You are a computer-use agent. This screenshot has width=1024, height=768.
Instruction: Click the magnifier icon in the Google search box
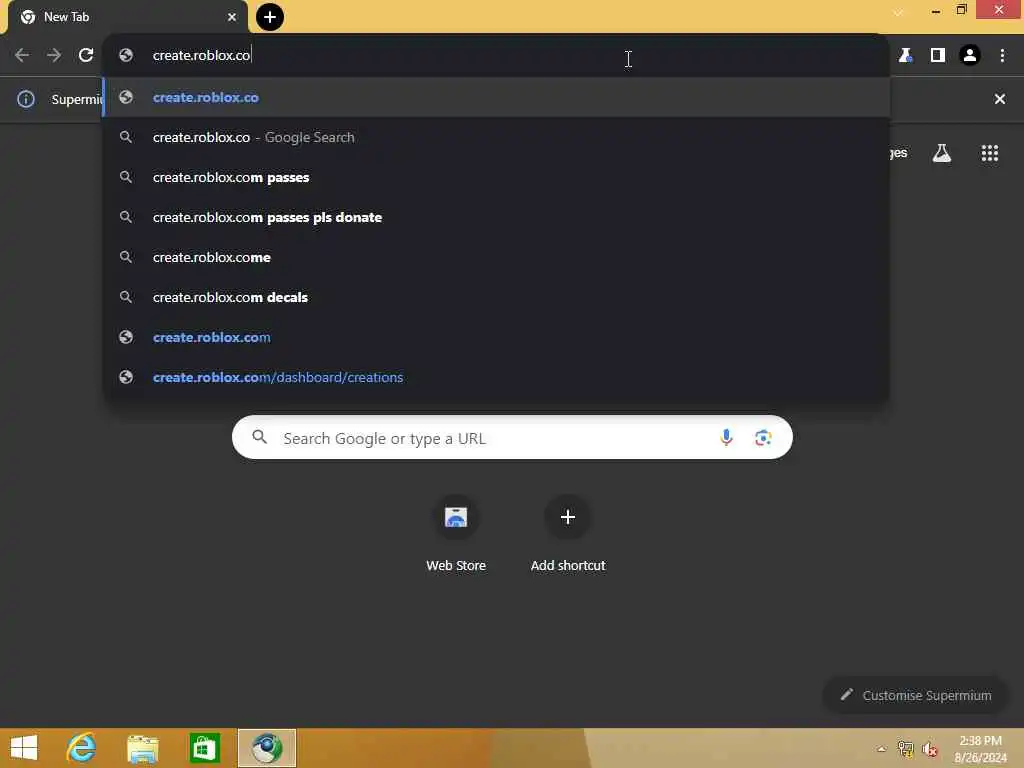click(259, 437)
